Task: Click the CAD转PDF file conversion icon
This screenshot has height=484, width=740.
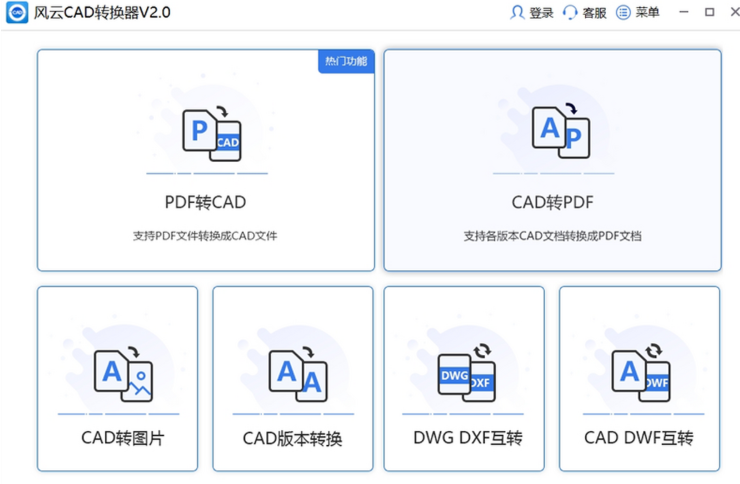Action: (561, 130)
